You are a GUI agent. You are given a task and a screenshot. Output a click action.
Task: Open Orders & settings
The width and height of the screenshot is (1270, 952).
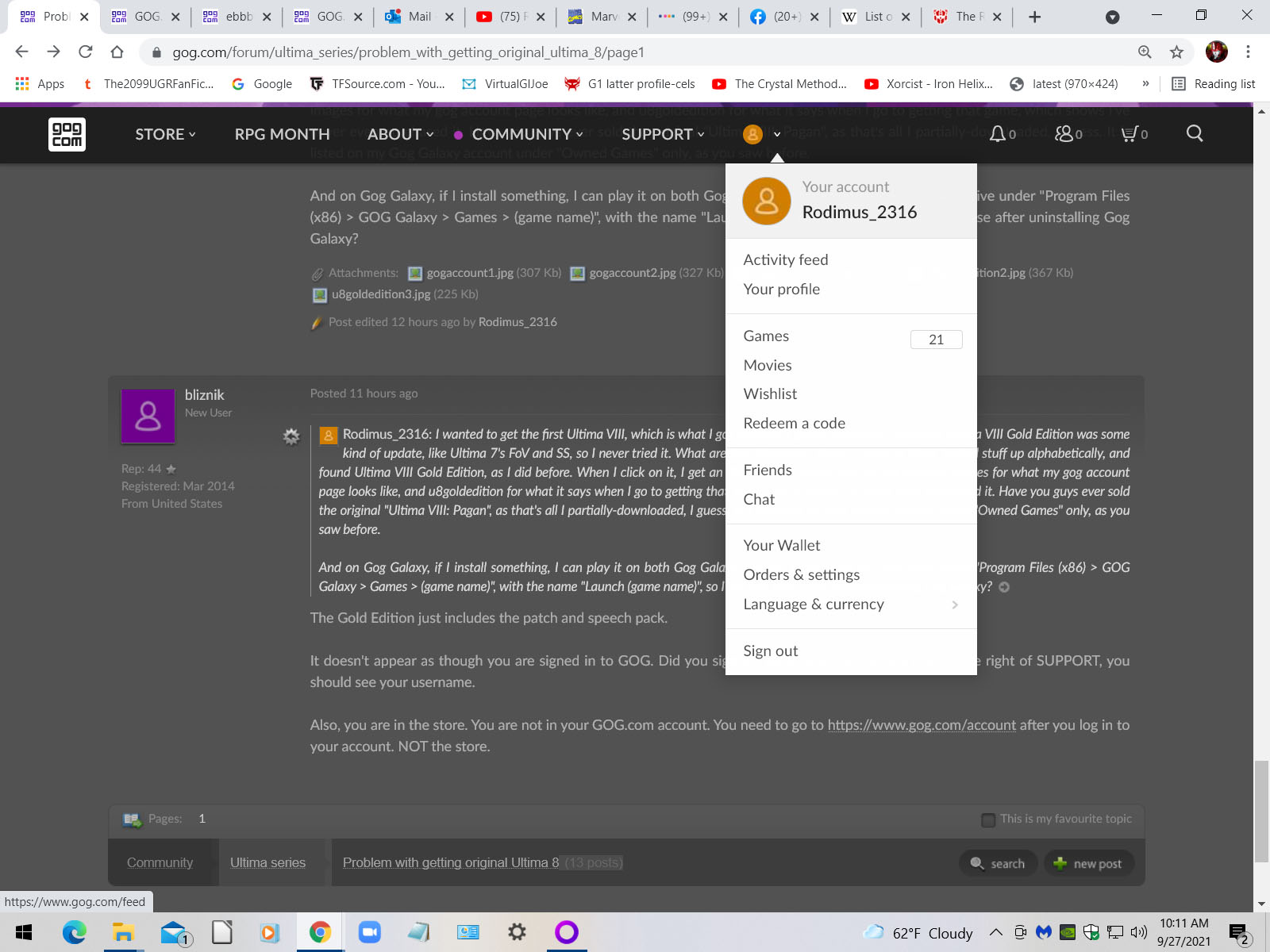[802, 575]
